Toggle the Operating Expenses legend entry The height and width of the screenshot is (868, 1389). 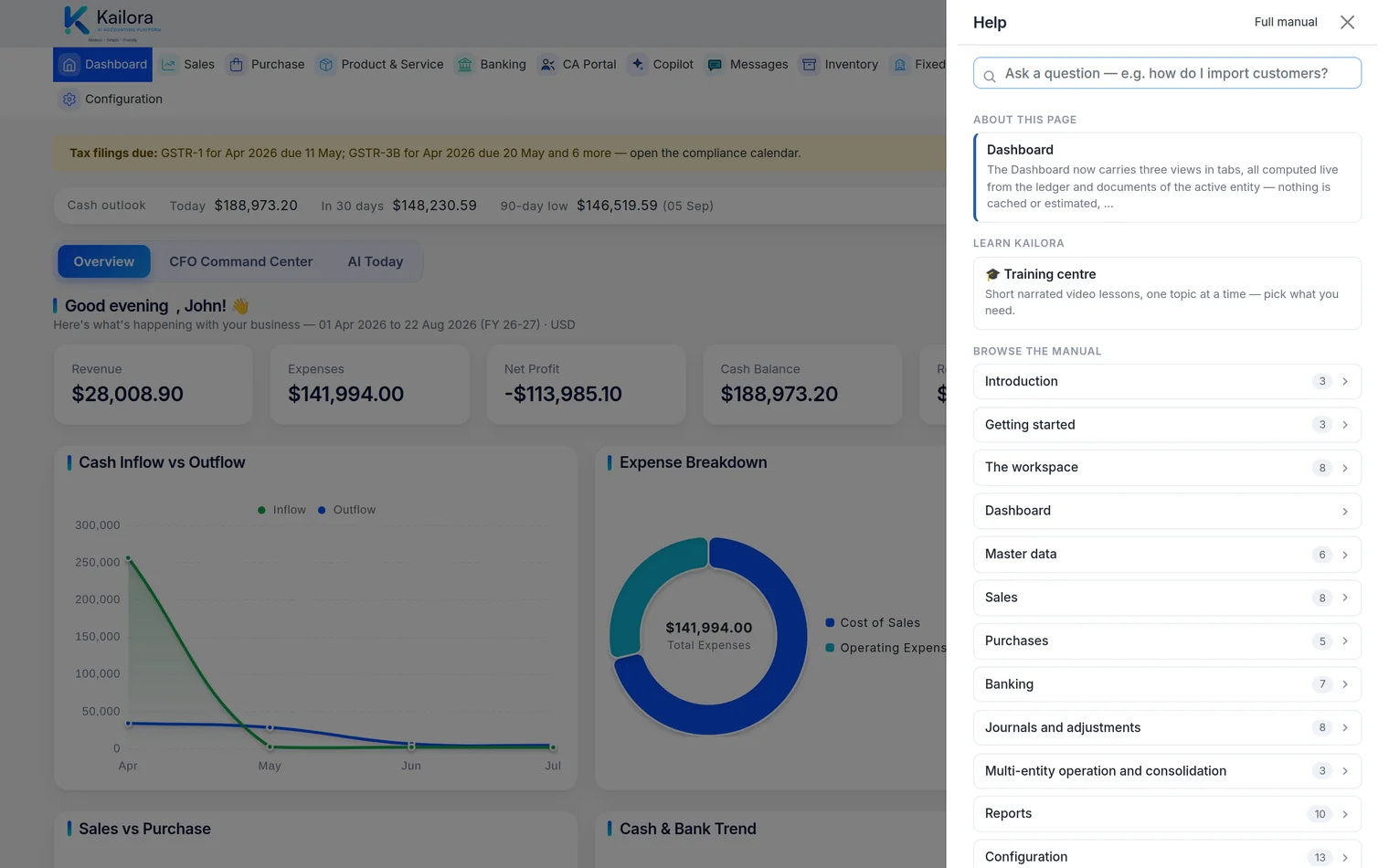coord(885,648)
